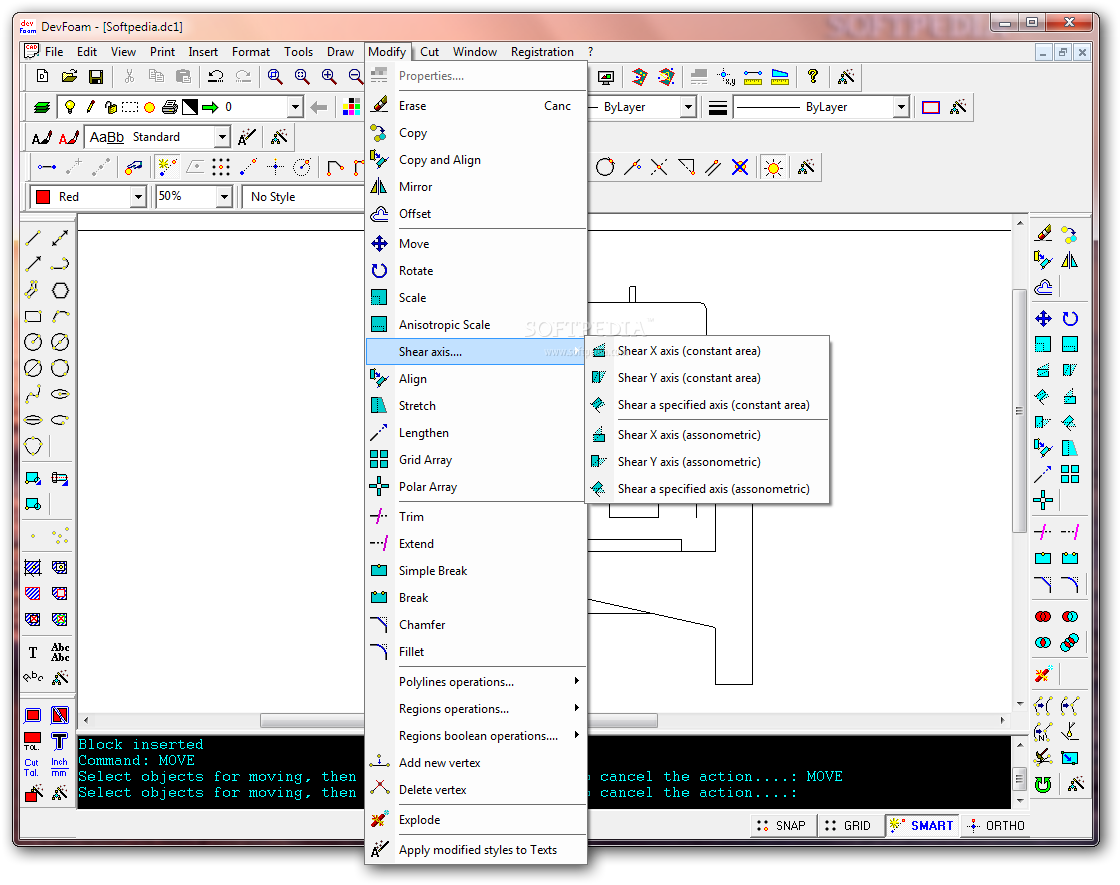This screenshot has height=885, width=1120.
Task: Click the Cut Tol. icon in left toolbox
Action: tap(32, 767)
